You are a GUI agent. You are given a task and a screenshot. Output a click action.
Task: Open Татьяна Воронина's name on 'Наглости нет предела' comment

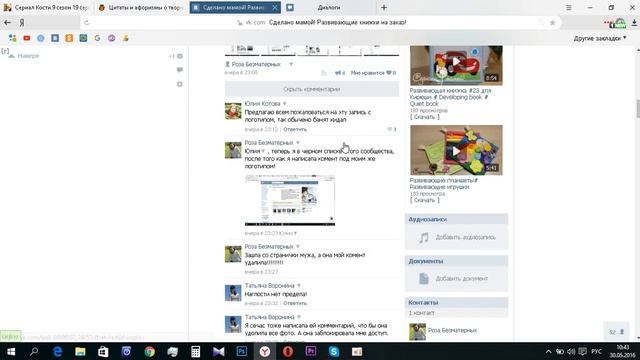pos(269,286)
